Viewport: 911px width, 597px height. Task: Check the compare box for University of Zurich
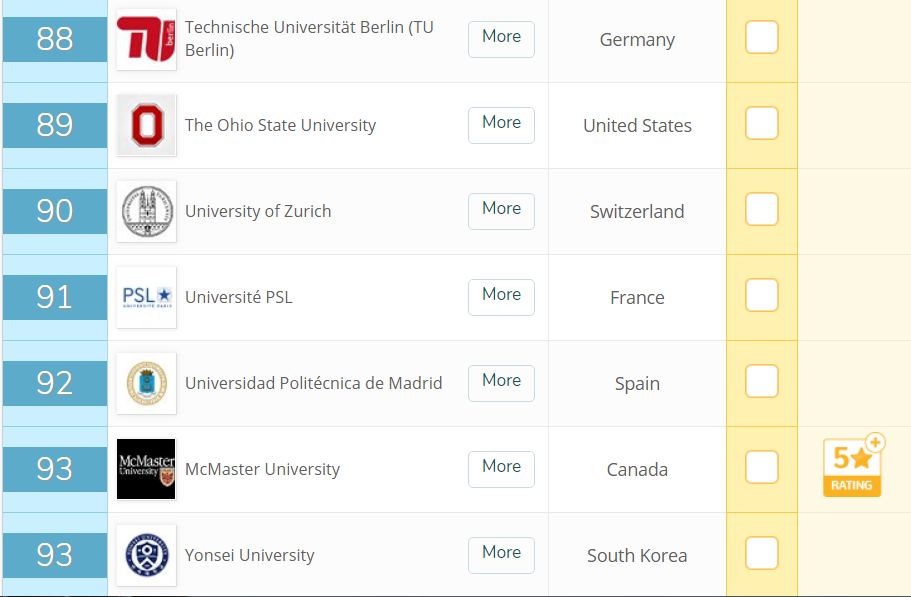[762, 209]
